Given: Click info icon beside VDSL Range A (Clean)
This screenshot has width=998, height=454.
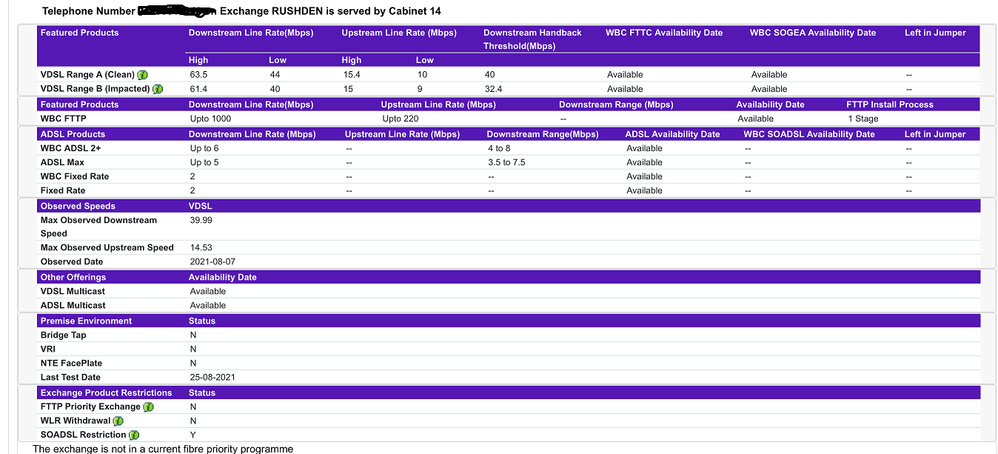Looking at the screenshot, I should point(143,75).
